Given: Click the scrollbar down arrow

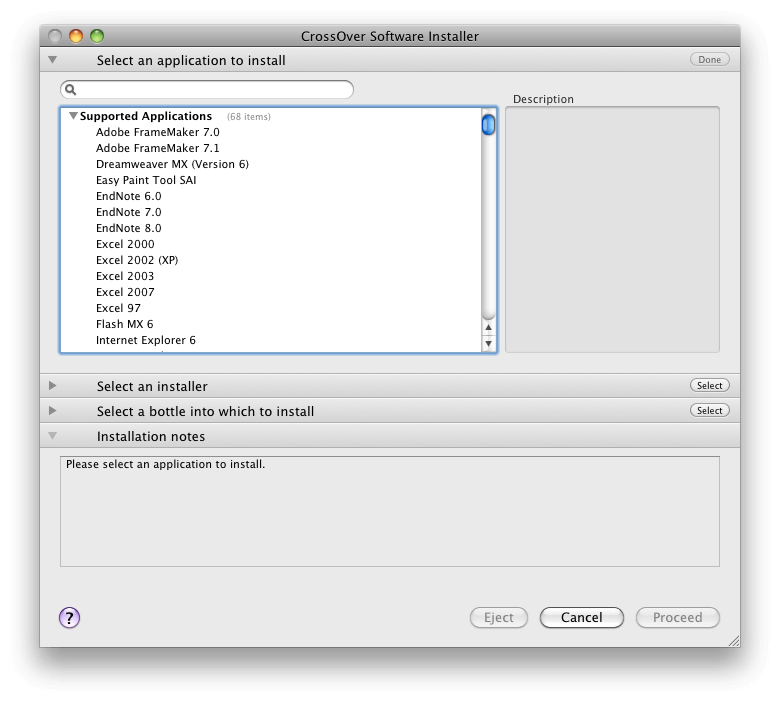Looking at the screenshot, I should 488,343.
